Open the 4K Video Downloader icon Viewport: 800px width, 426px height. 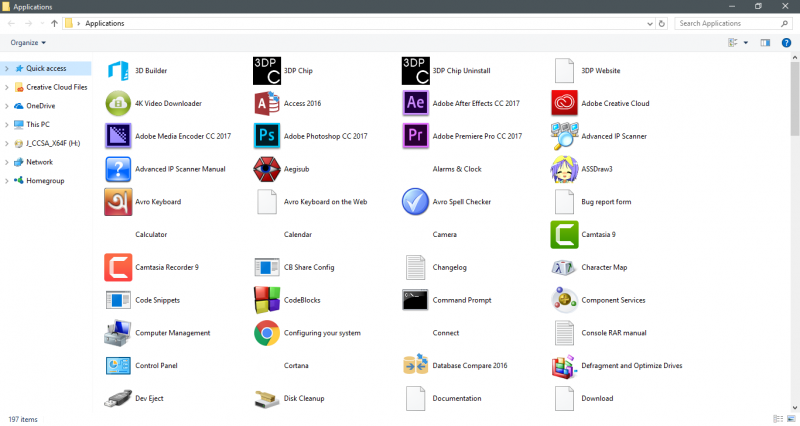tap(118, 103)
